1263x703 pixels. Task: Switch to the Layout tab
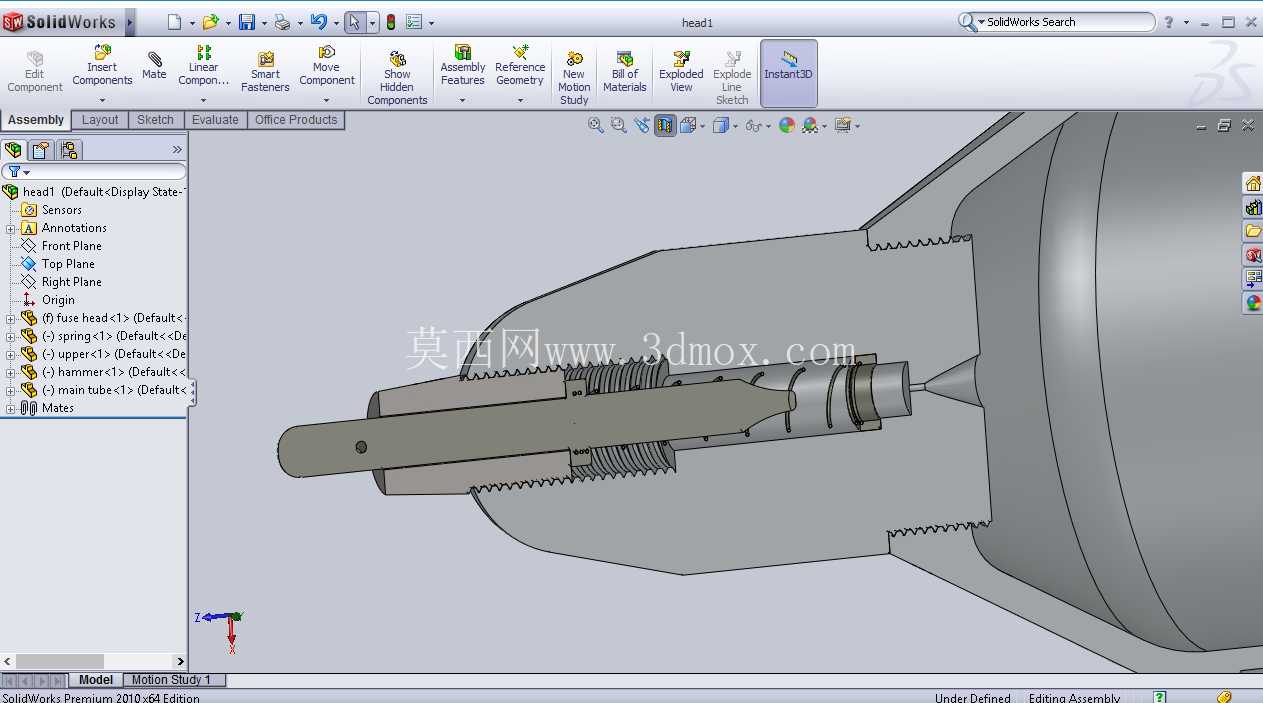100,120
